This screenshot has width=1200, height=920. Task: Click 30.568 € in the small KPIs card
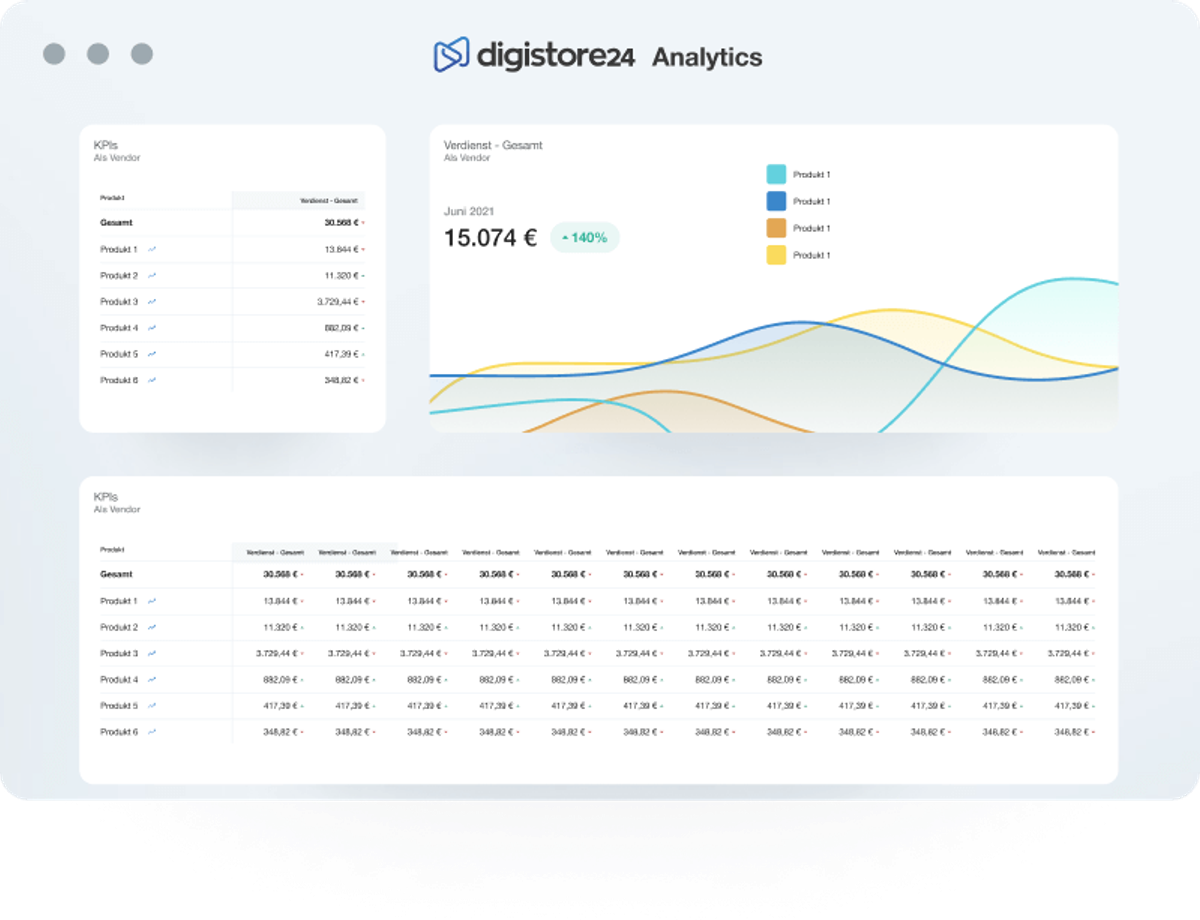point(342,223)
